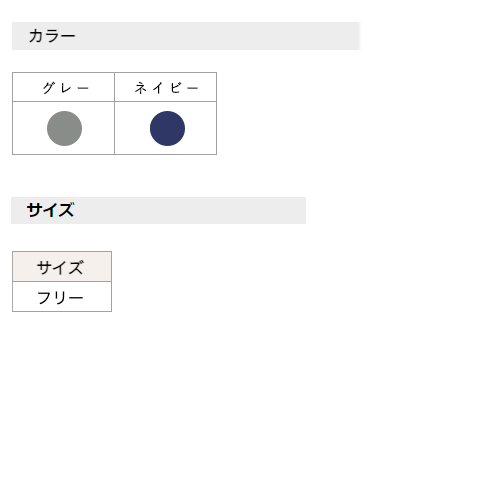This screenshot has height=500, width=500.
Task: Click empty right end of カラー header bar
Action: coord(333,36)
